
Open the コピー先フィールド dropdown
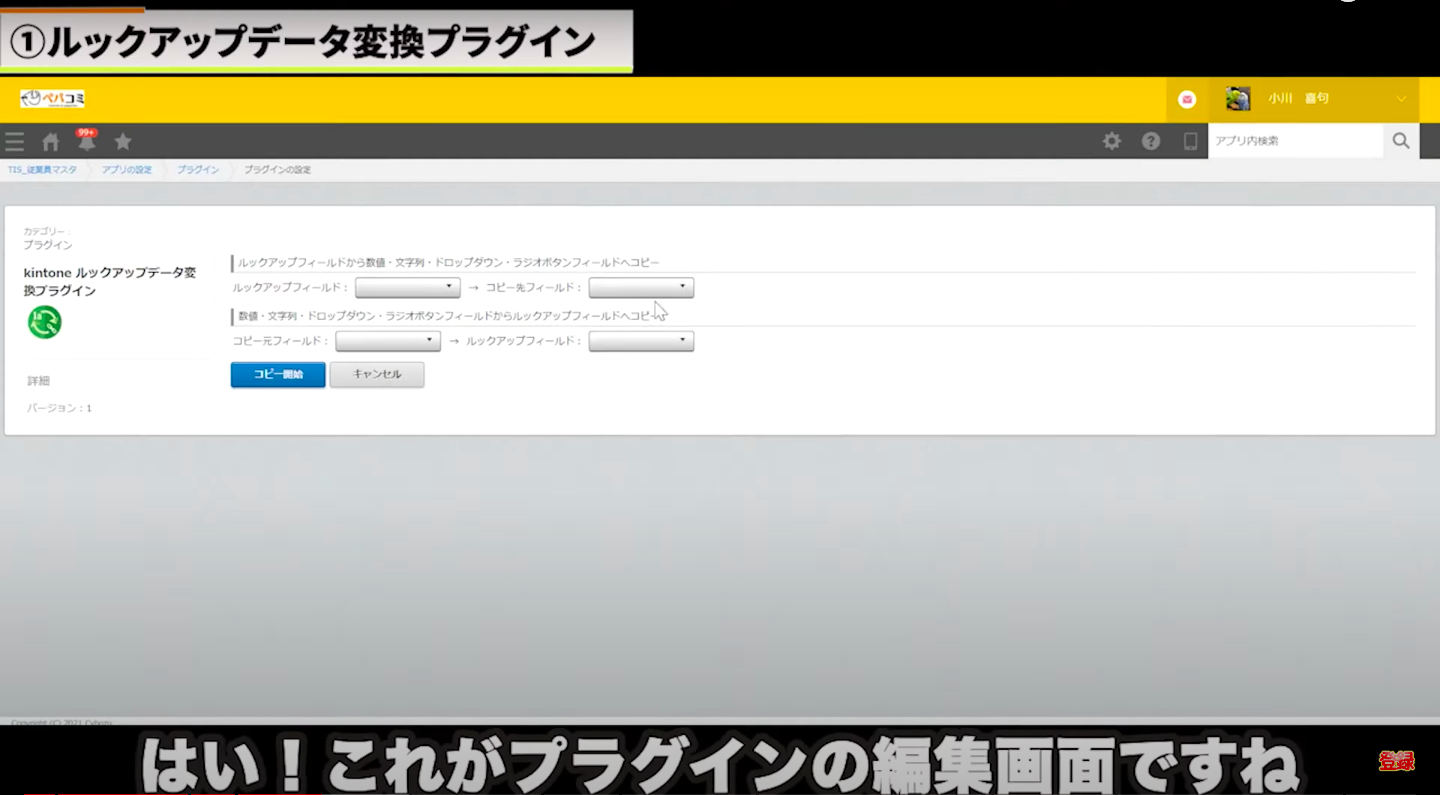[x=641, y=288]
